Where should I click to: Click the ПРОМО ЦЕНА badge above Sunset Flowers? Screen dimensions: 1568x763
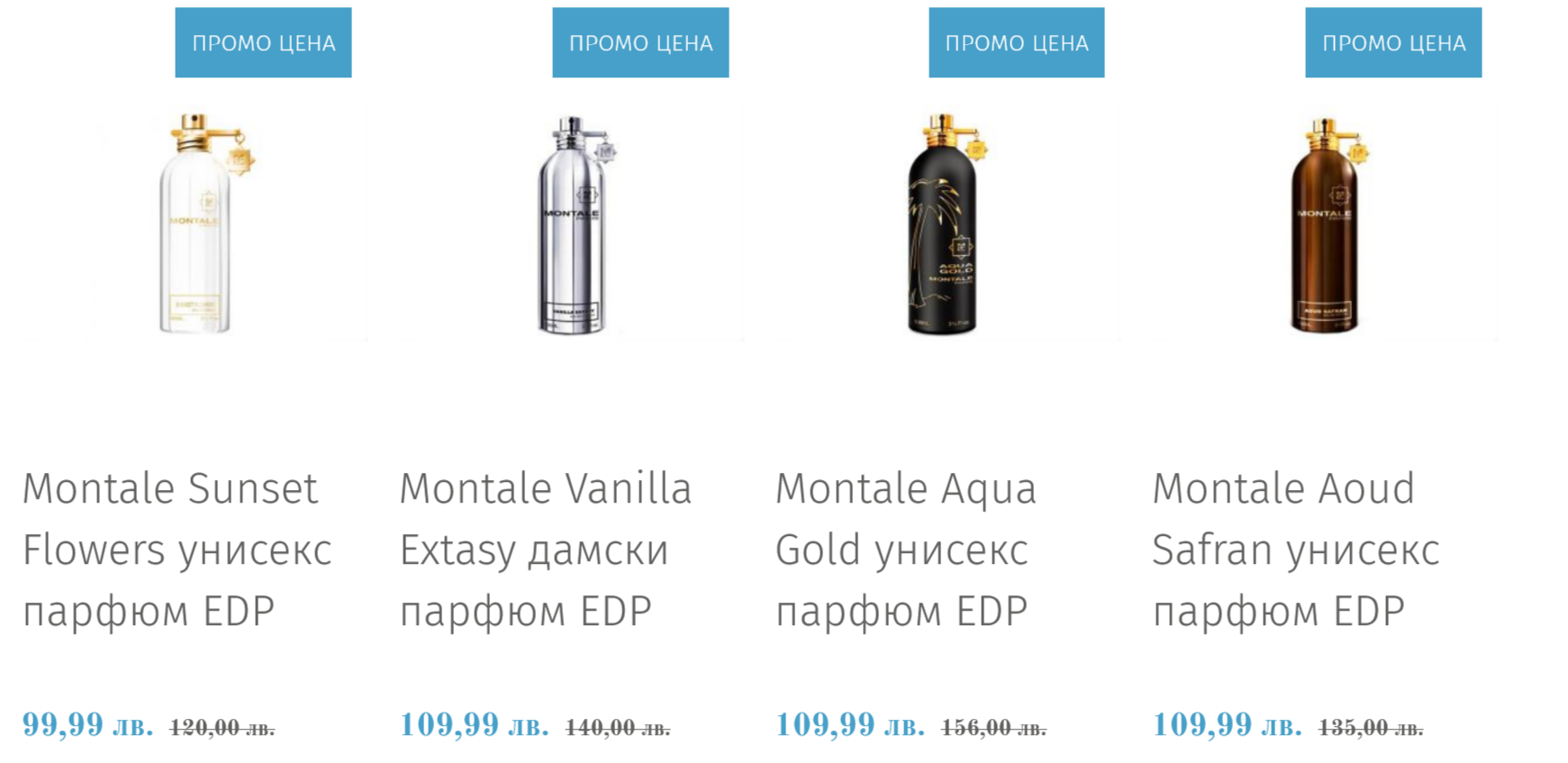[263, 42]
